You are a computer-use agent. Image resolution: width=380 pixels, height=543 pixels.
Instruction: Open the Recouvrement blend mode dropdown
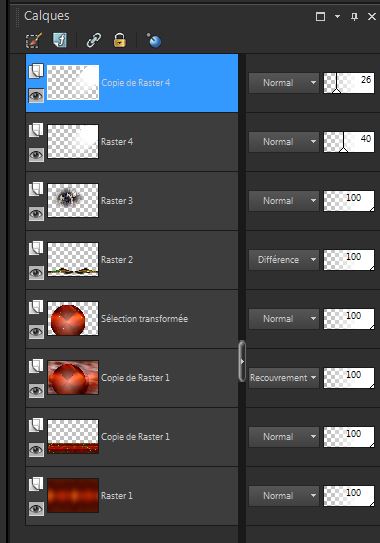click(284, 377)
